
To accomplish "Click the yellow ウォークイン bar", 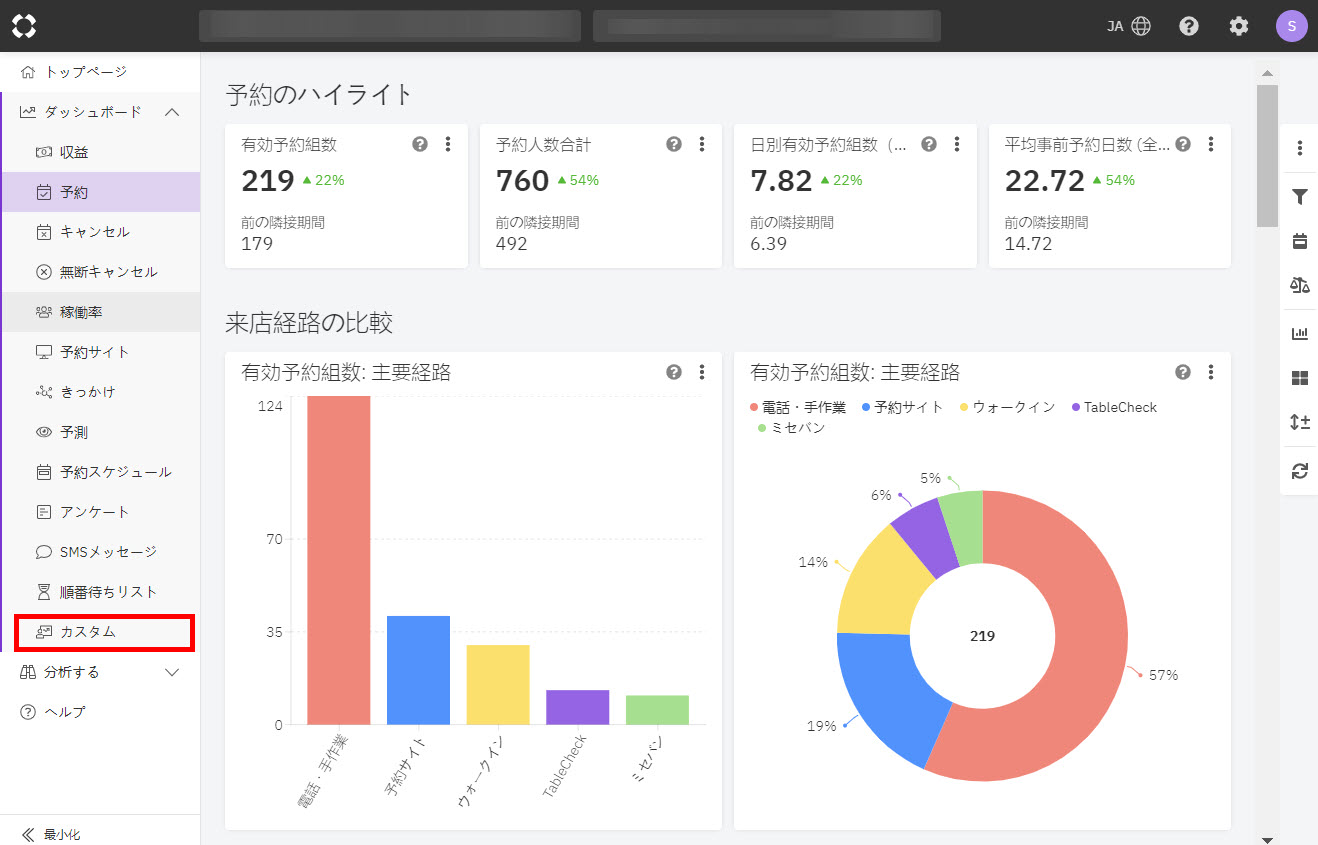I will coord(498,685).
